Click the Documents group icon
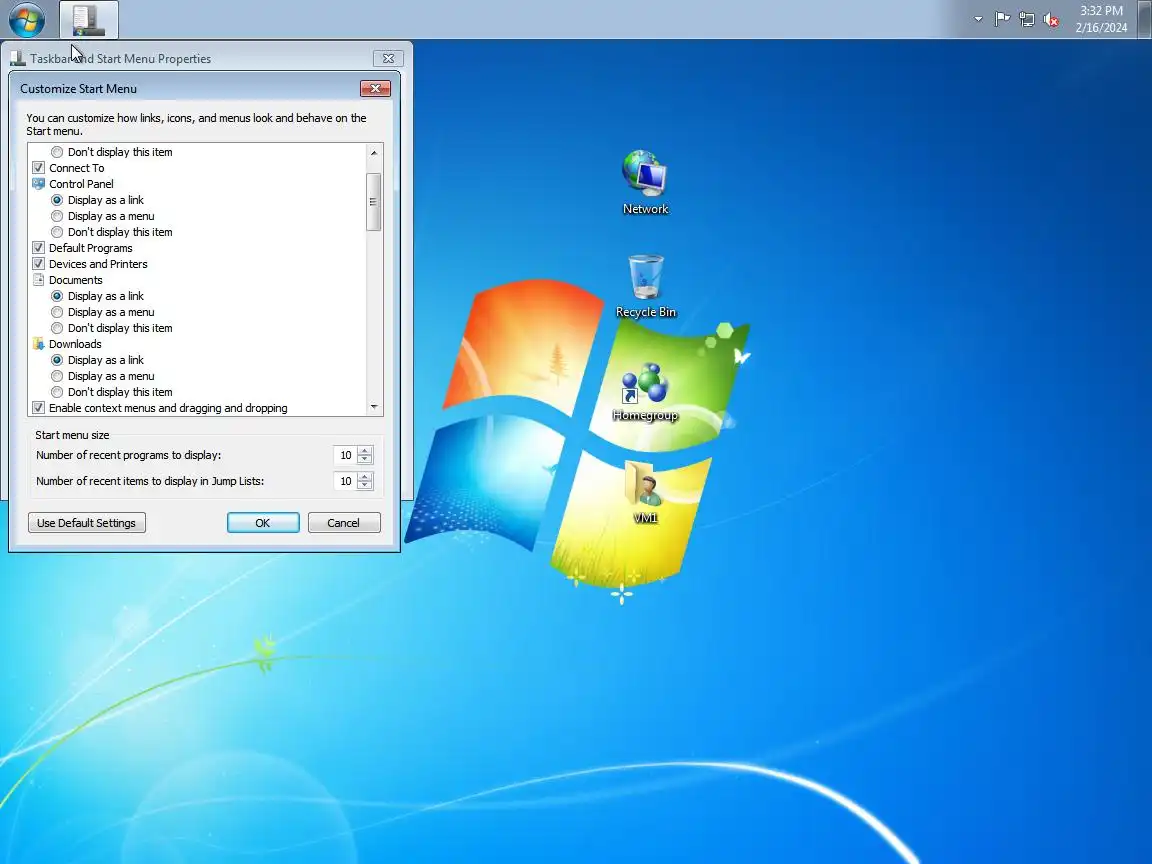Screen dimensions: 1152x864 38,280
